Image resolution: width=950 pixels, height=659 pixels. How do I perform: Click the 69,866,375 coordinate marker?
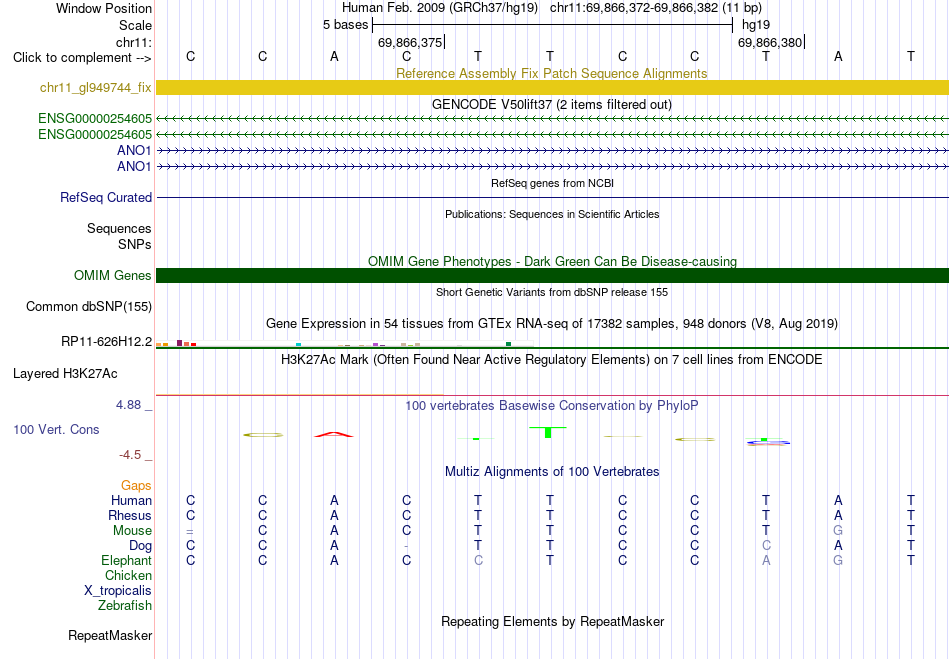pyautogui.click(x=410, y=42)
